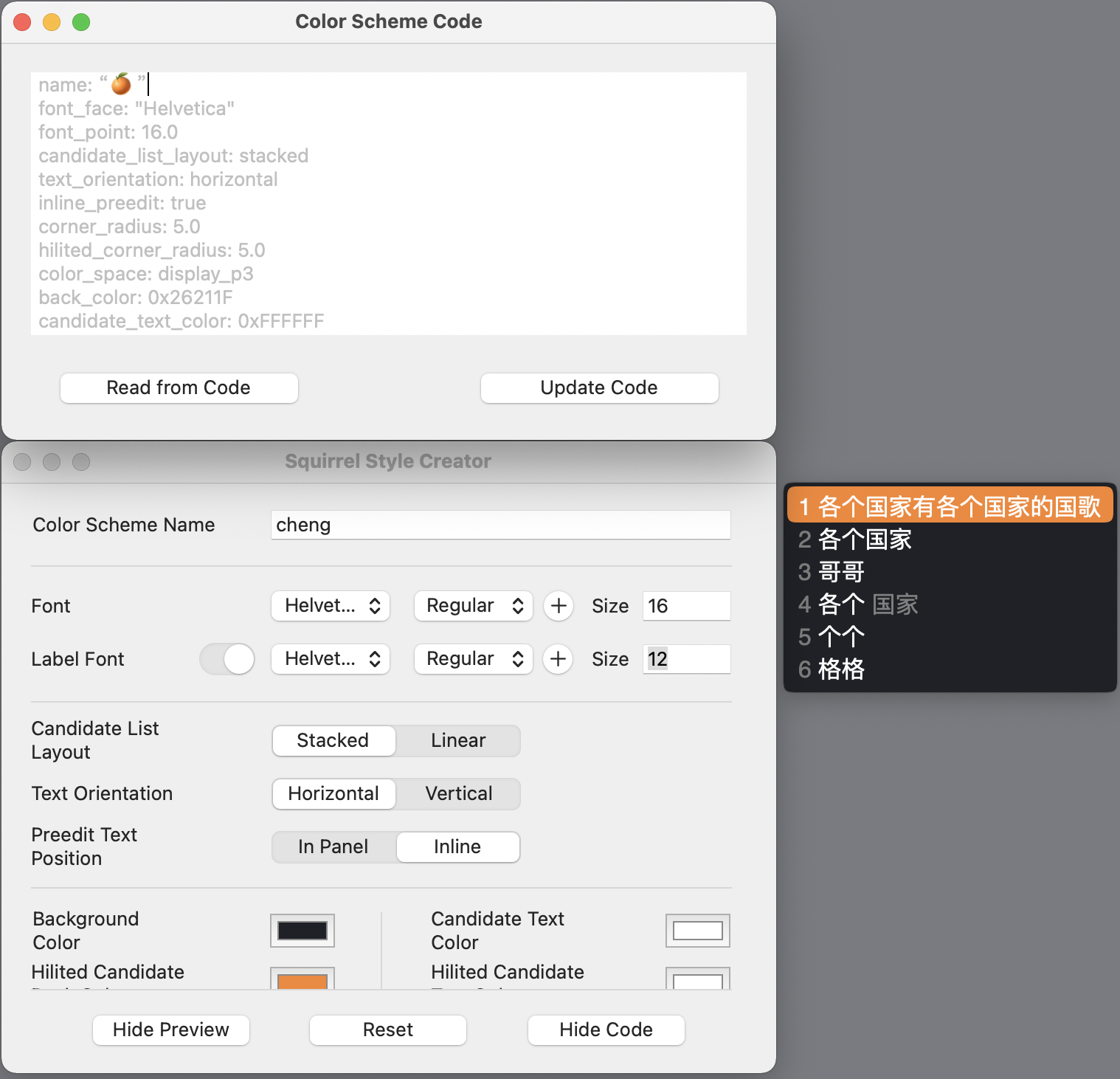The height and width of the screenshot is (1079, 1120).
Task: Open the Label Font style Regular dropdown
Action: coord(474,659)
